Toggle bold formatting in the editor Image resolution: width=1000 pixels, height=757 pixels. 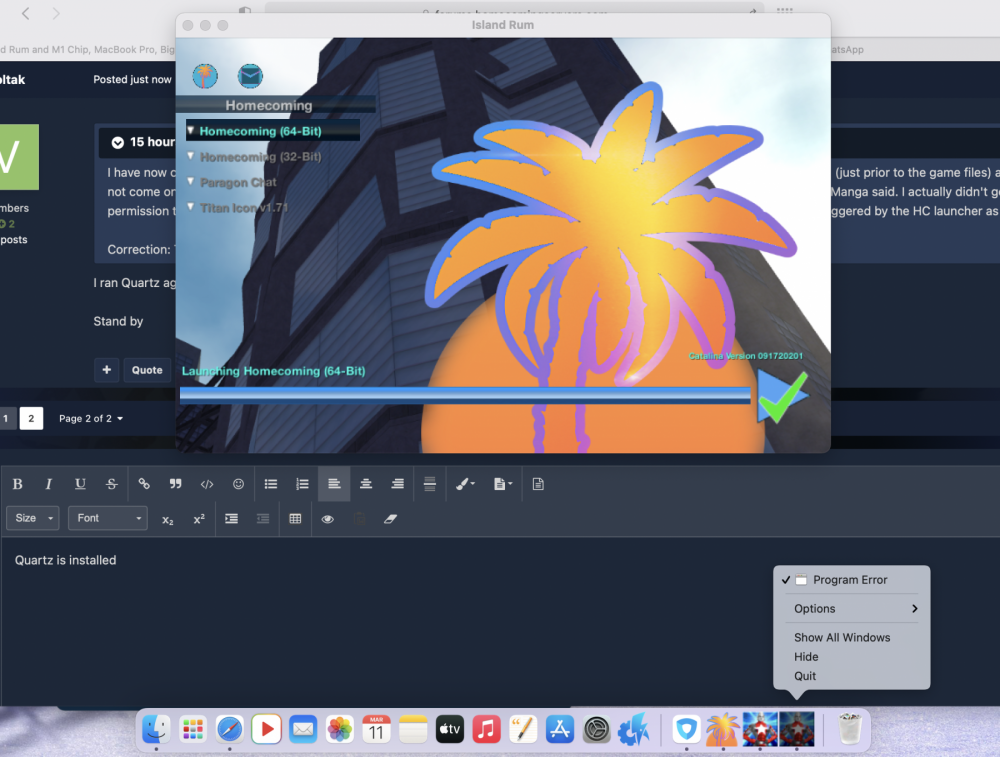(18, 484)
